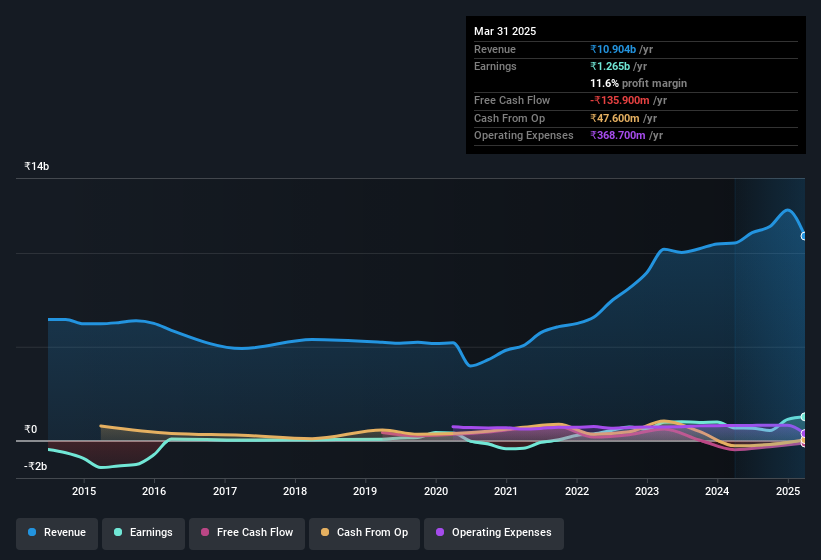Click the 2015 x-axis label
Image resolution: width=821 pixels, height=560 pixels.
click(84, 491)
